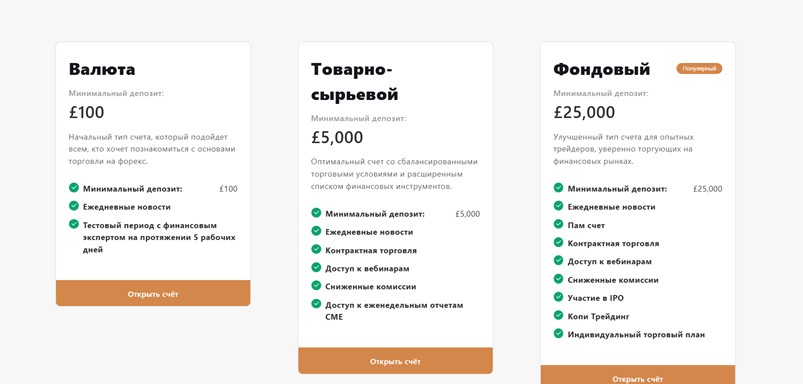Click check icon beside Контрактная торговля in Товарно-сырьевой card

point(316,249)
